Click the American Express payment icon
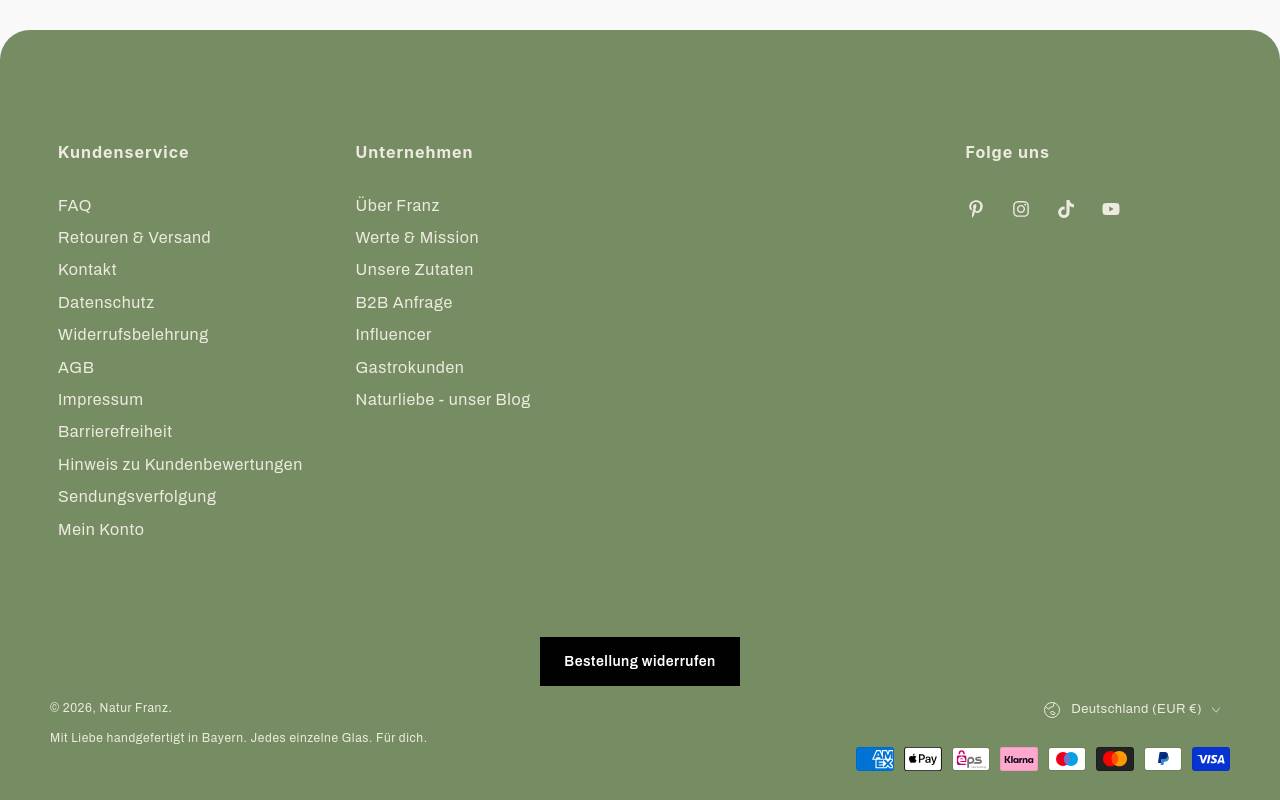Viewport: 1280px width, 800px height. click(875, 759)
